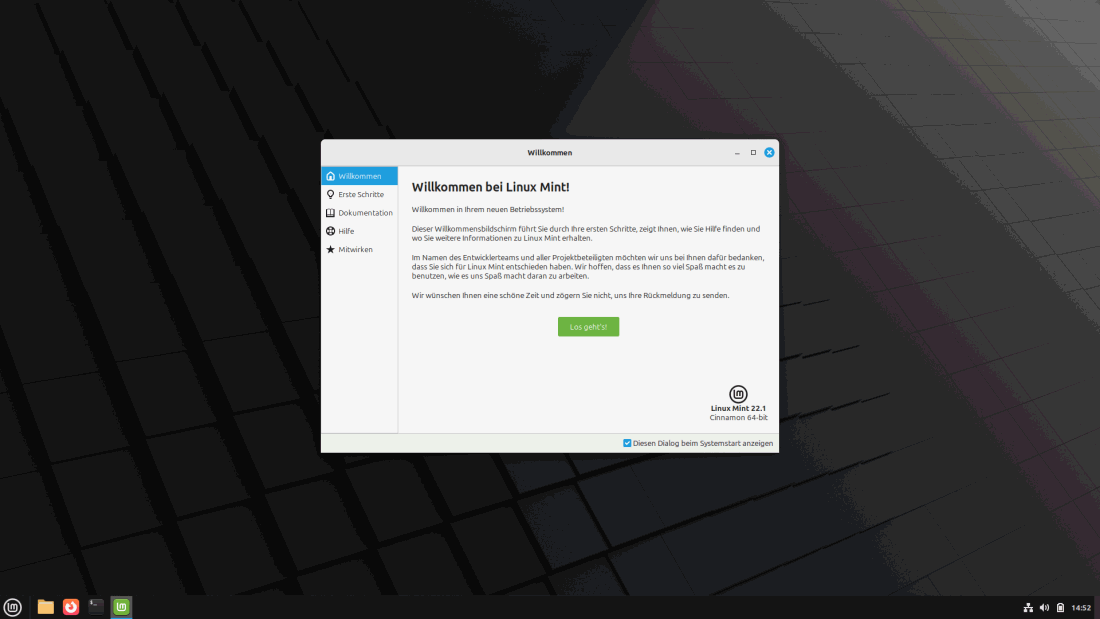Open the Linux Mint start menu
The height and width of the screenshot is (619, 1100).
(13, 607)
